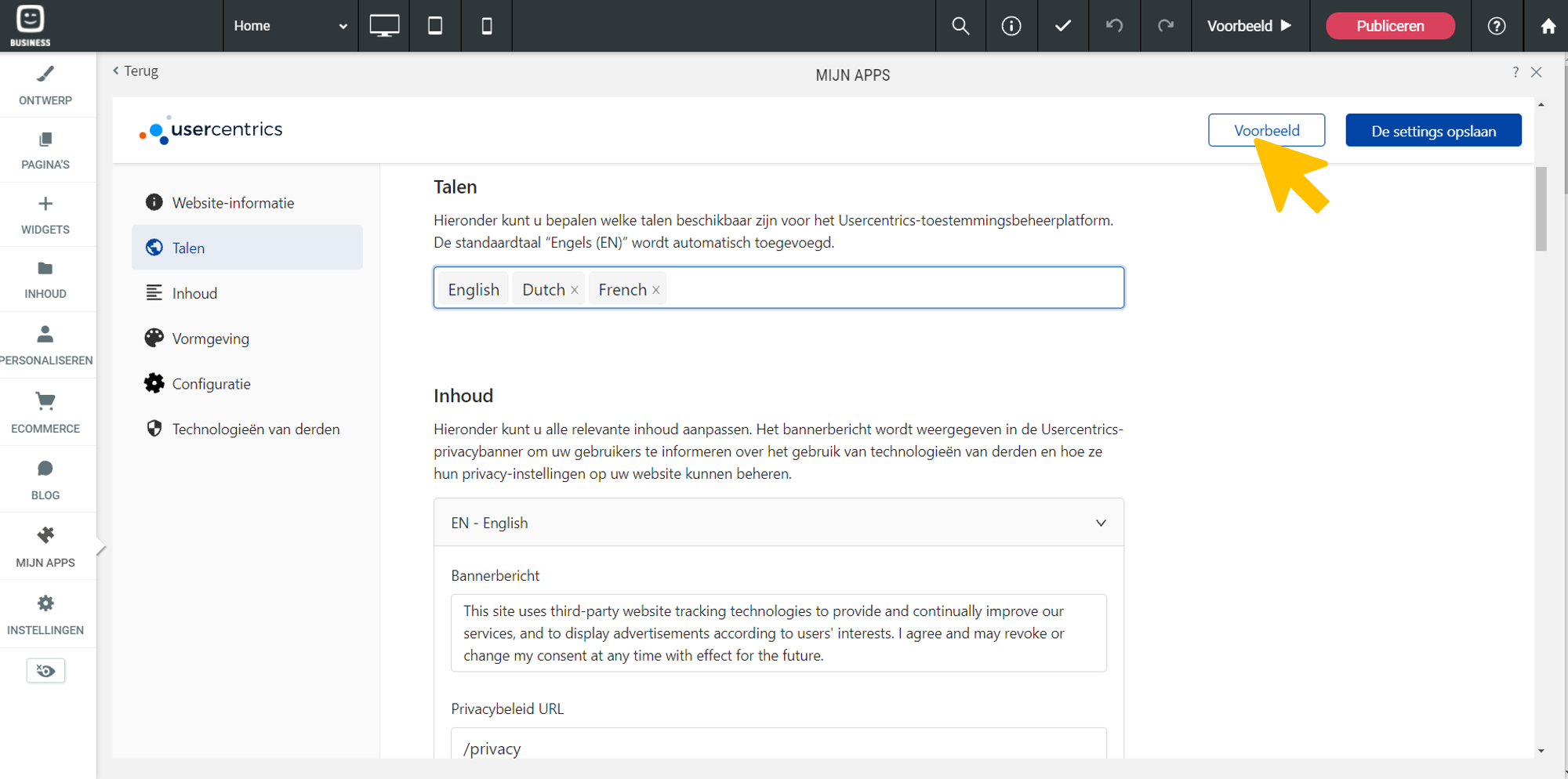Image resolution: width=1568 pixels, height=779 pixels.
Task: Click De settings opslaan button
Action: tap(1433, 131)
